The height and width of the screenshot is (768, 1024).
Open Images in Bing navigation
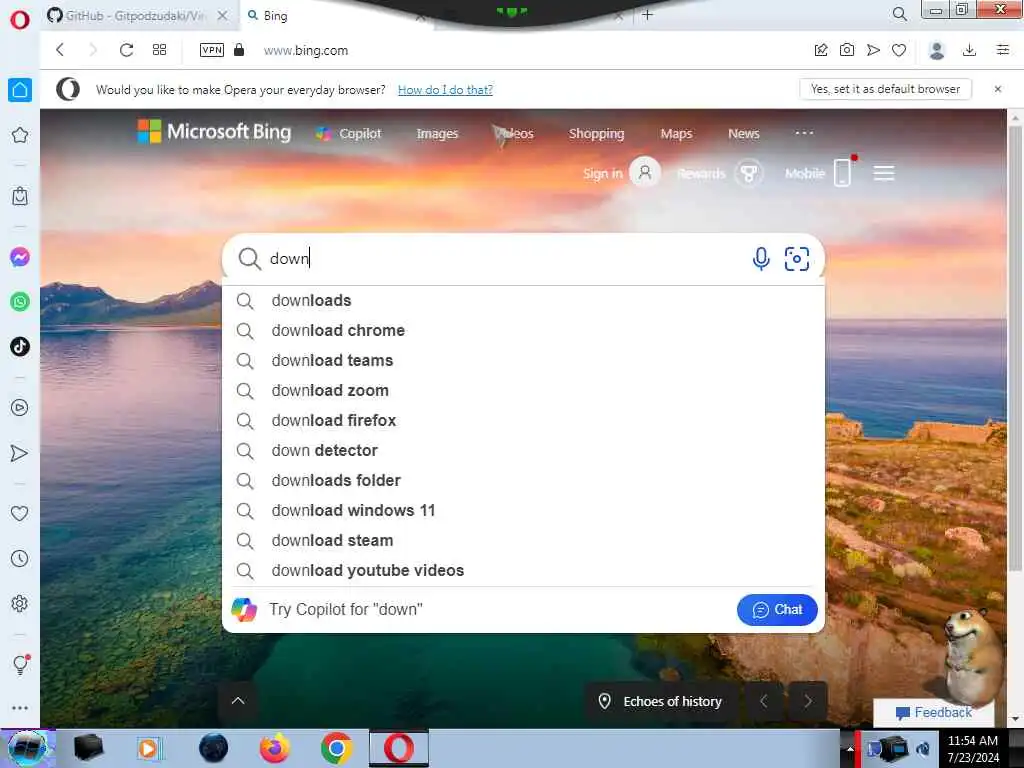pyautogui.click(x=438, y=134)
